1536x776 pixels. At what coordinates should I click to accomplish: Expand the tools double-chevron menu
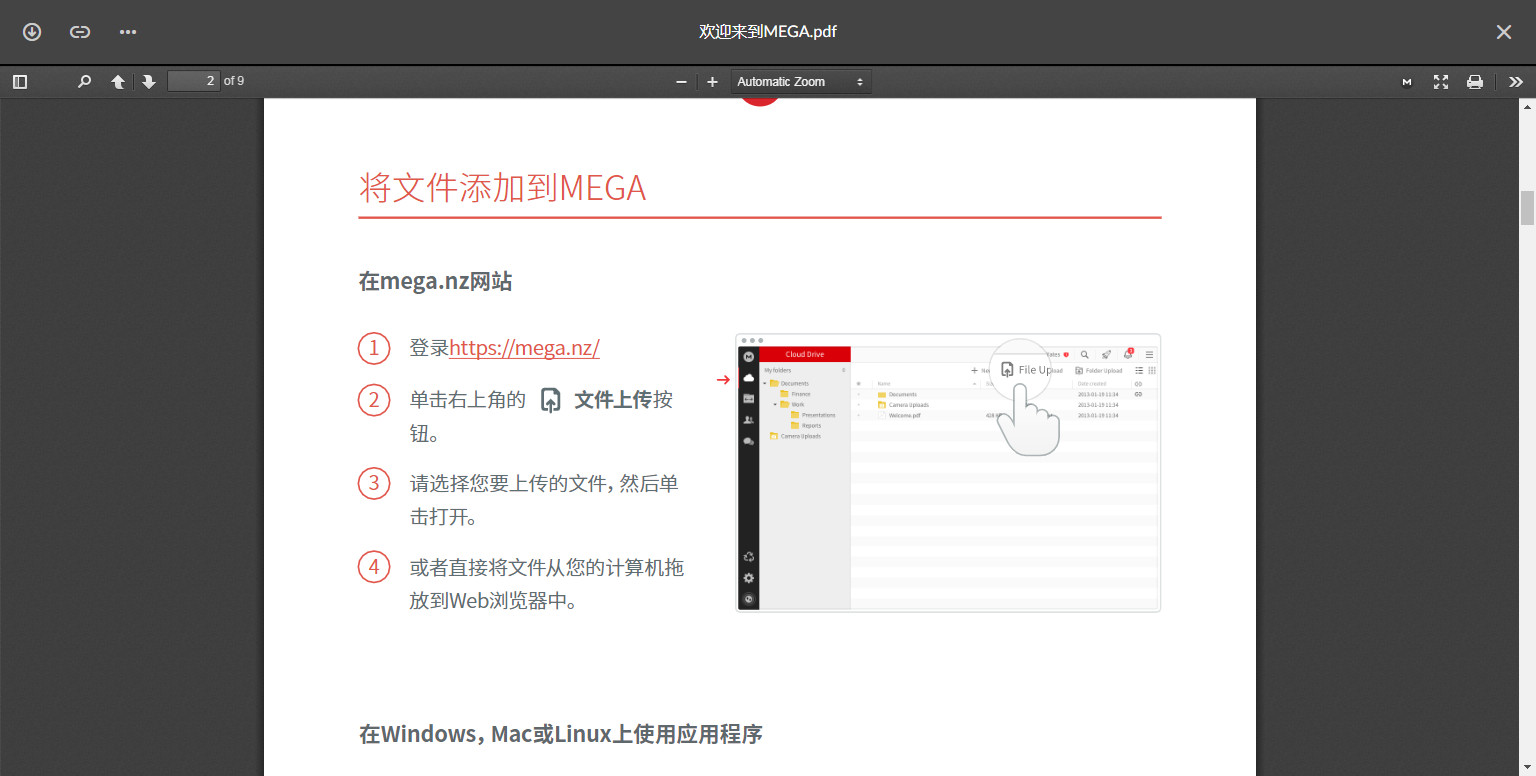tap(1516, 82)
